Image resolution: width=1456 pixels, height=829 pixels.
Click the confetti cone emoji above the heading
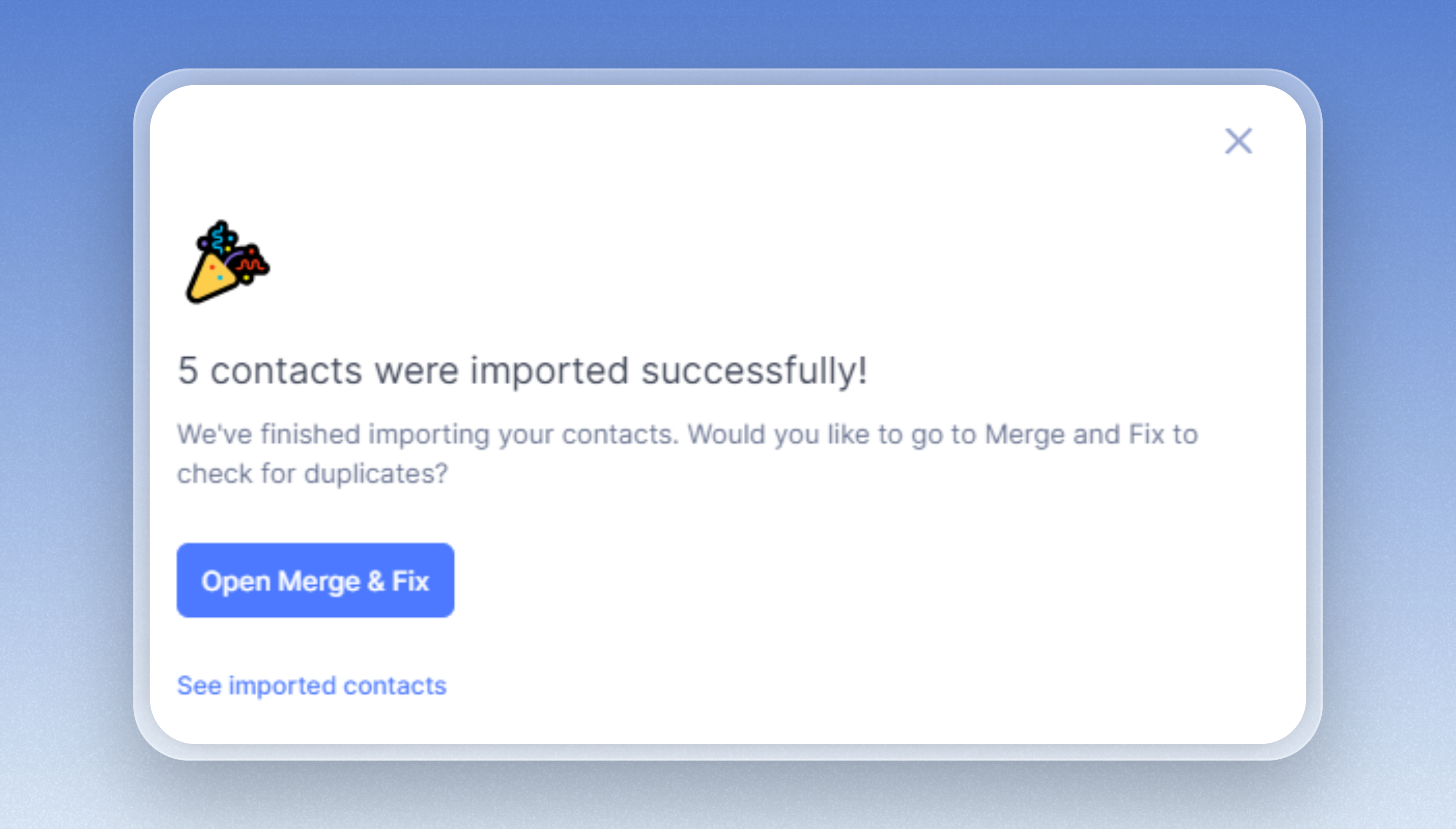click(227, 262)
